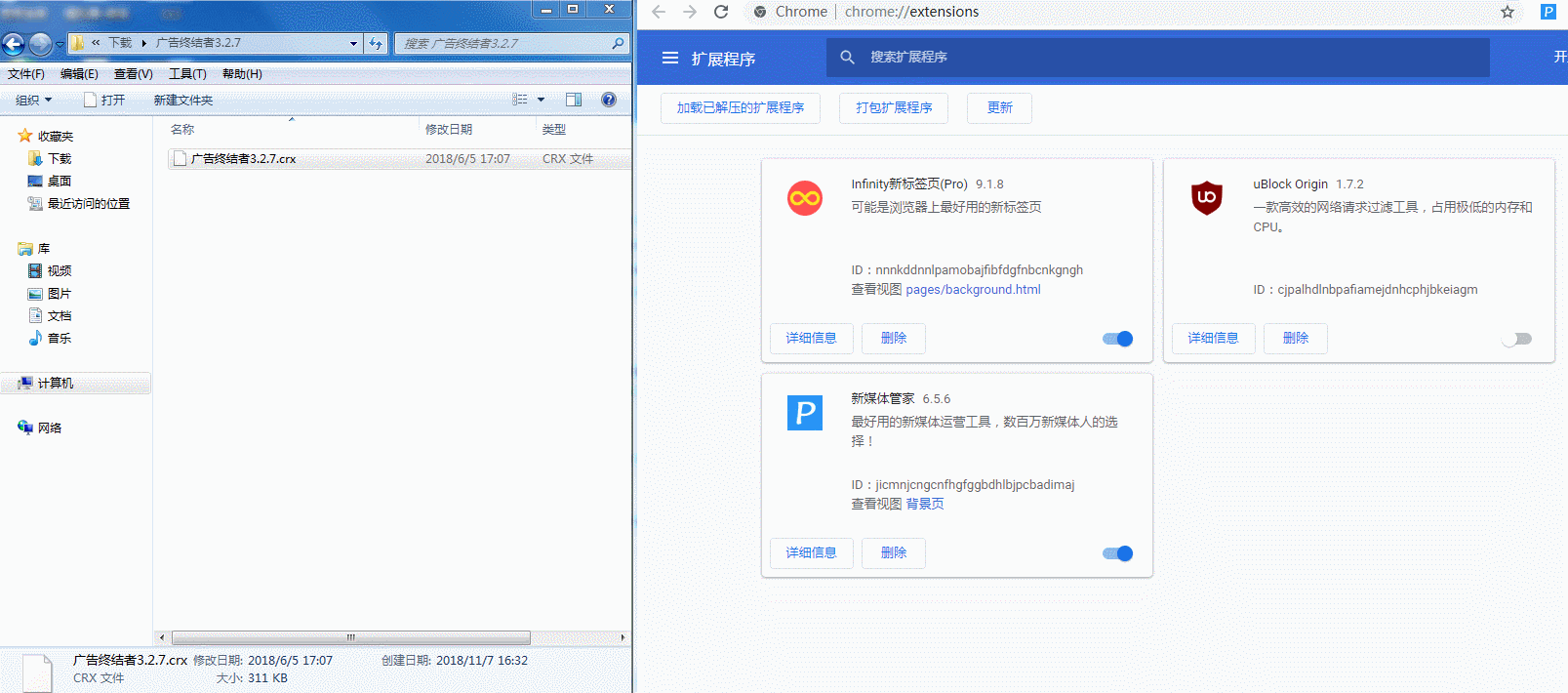Screen dimensions: 1568x693
Task: Disable the Infinity新标签页 extension toggle
Action: (1118, 339)
